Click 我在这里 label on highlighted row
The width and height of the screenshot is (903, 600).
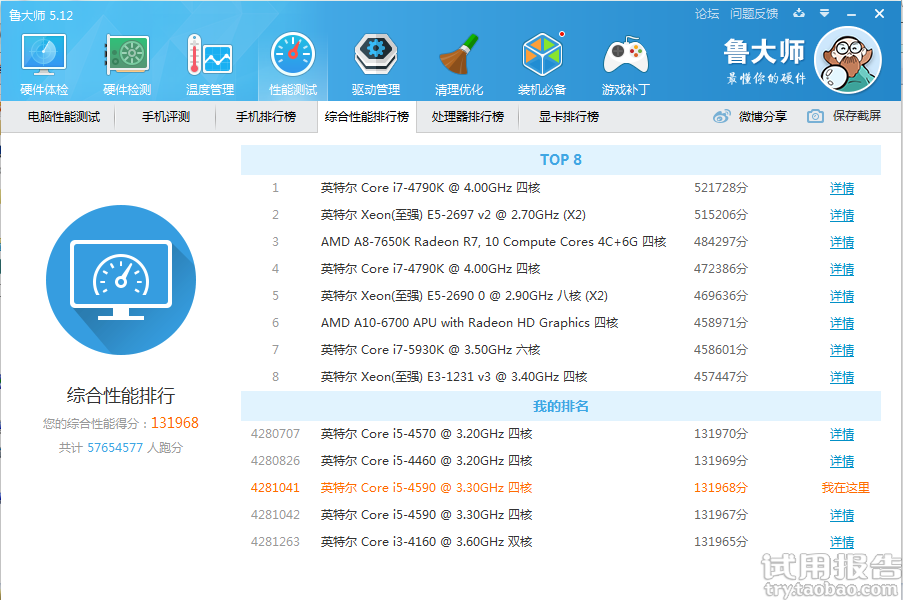coord(845,488)
